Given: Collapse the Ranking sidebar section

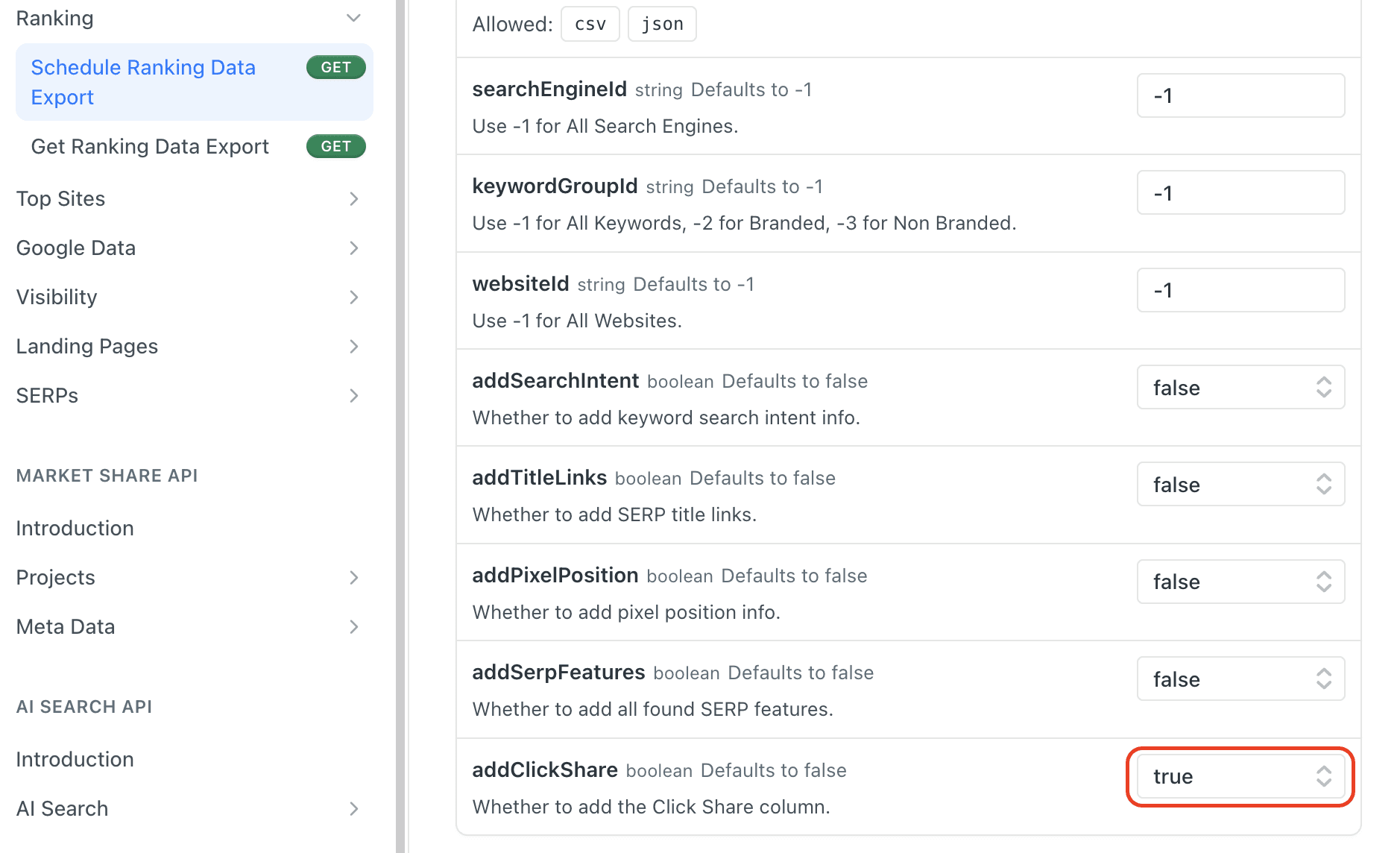Looking at the screenshot, I should click(353, 17).
